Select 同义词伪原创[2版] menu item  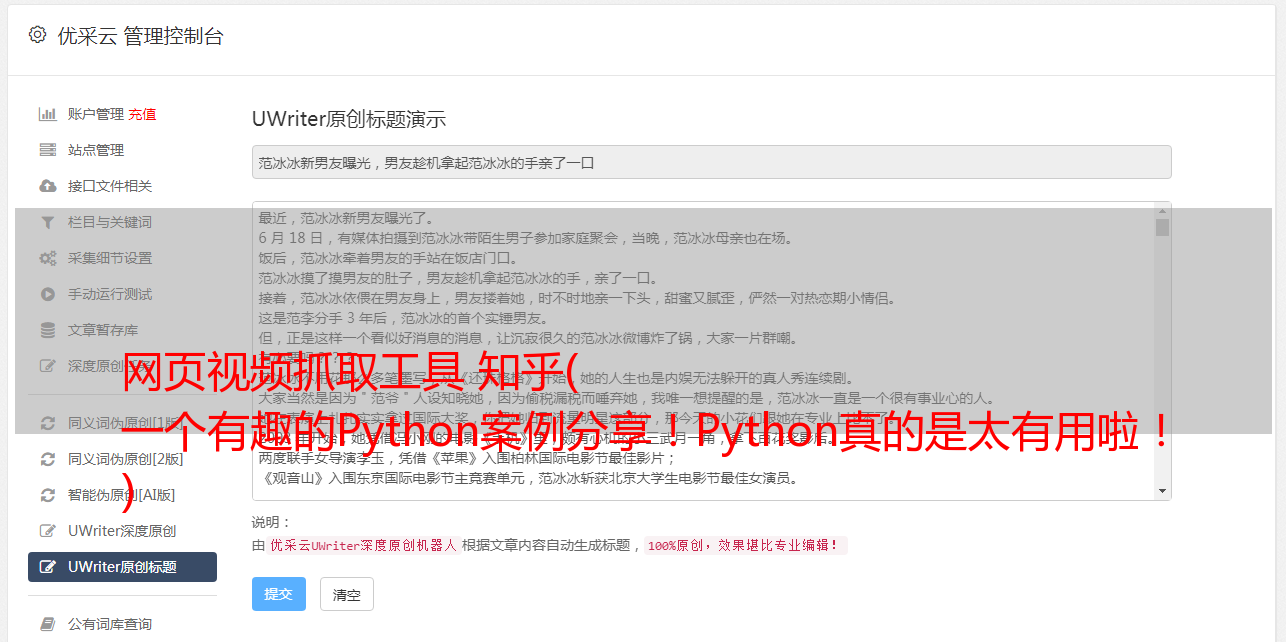click(x=126, y=459)
